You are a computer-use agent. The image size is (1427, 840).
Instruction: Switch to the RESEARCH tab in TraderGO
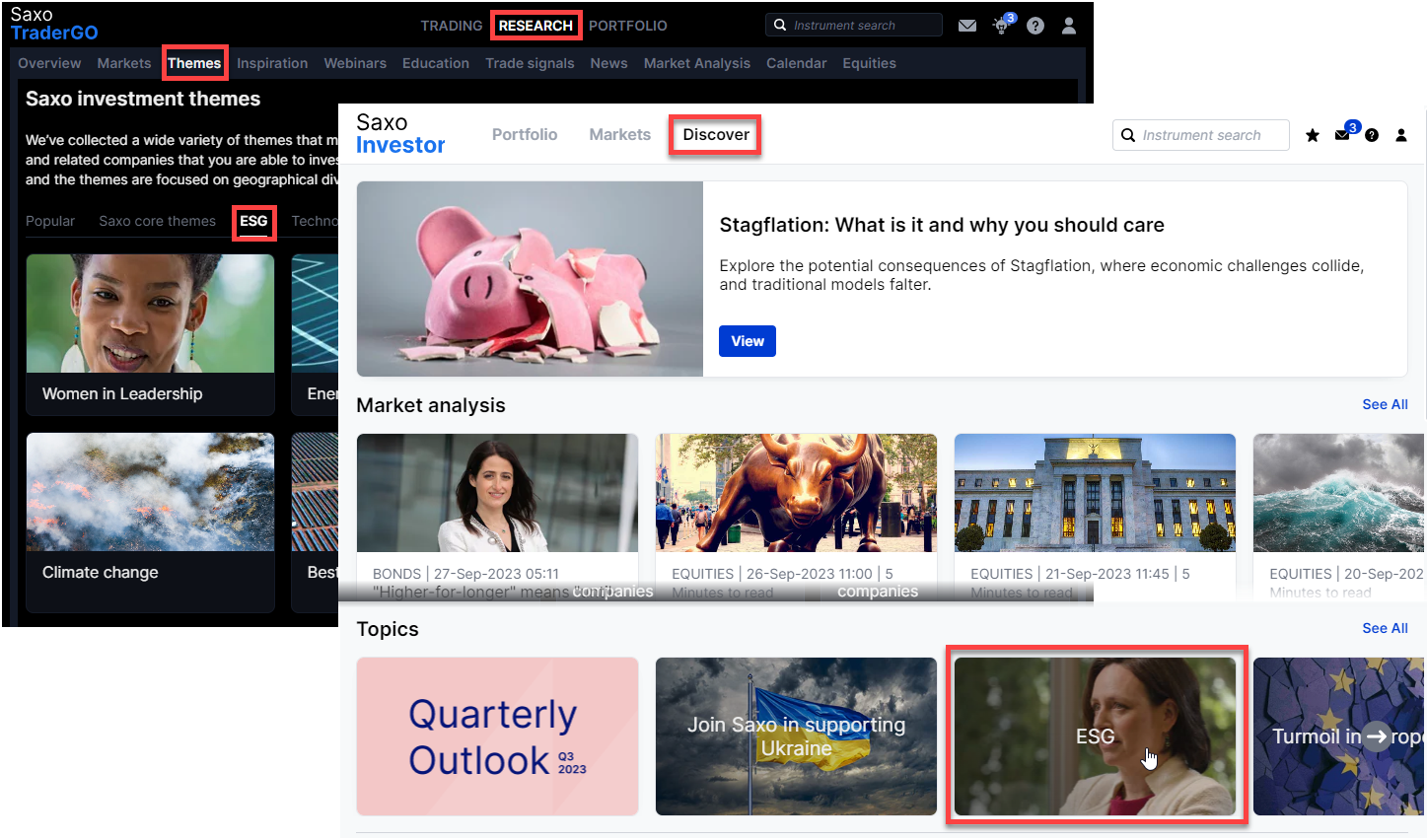pyautogui.click(x=535, y=26)
